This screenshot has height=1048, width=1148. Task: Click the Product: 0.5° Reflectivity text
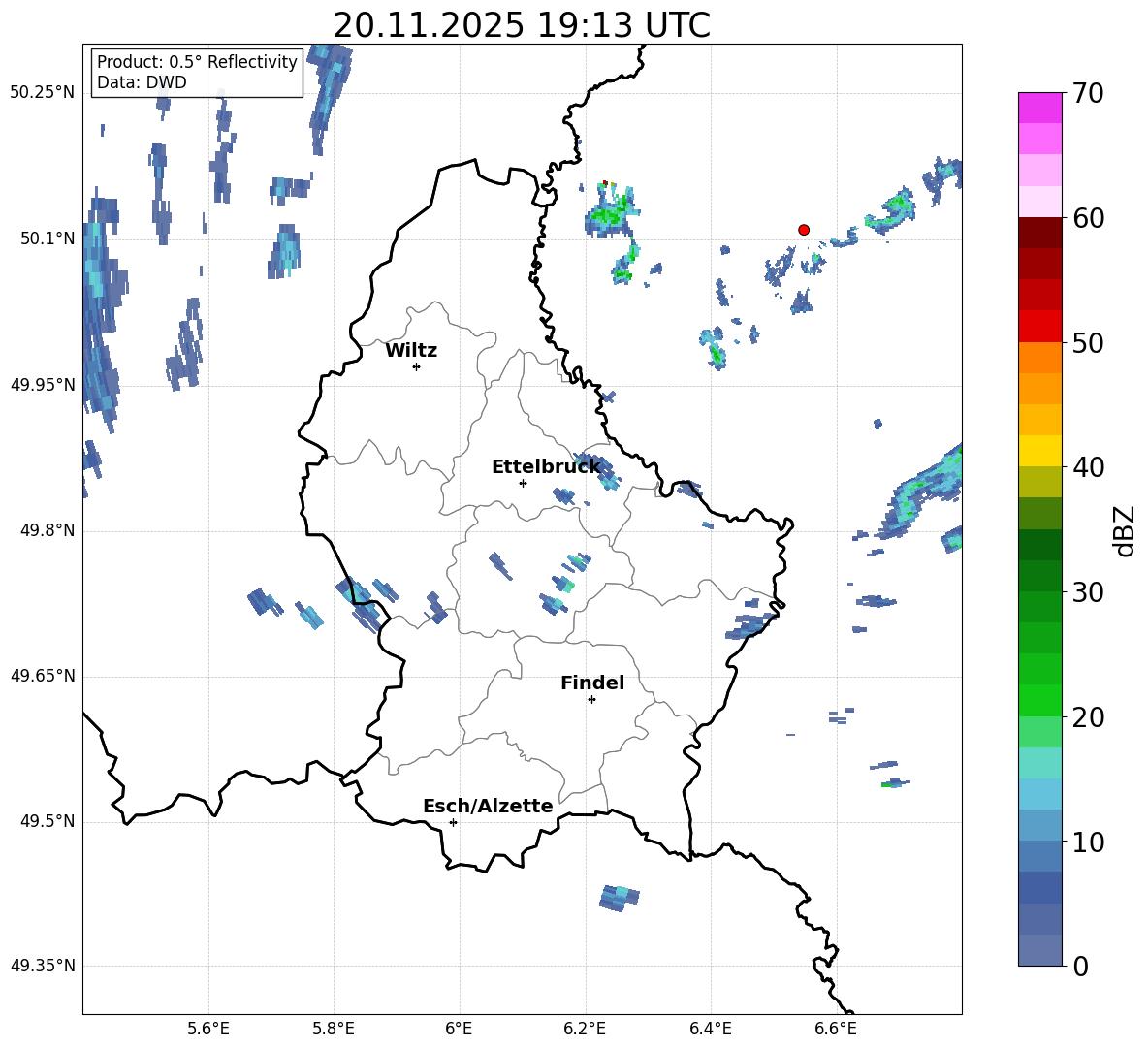click(x=197, y=62)
